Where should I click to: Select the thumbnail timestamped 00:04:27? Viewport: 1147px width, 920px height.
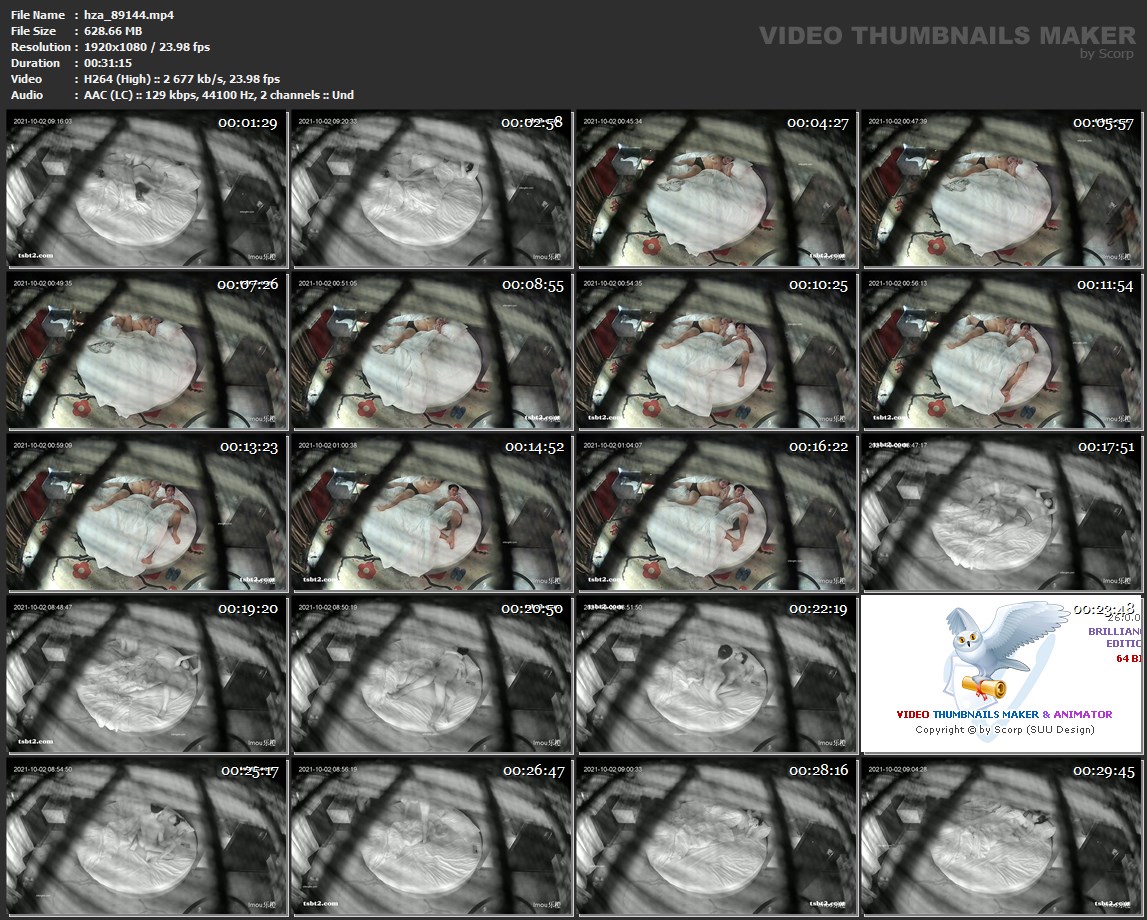[x=717, y=189]
